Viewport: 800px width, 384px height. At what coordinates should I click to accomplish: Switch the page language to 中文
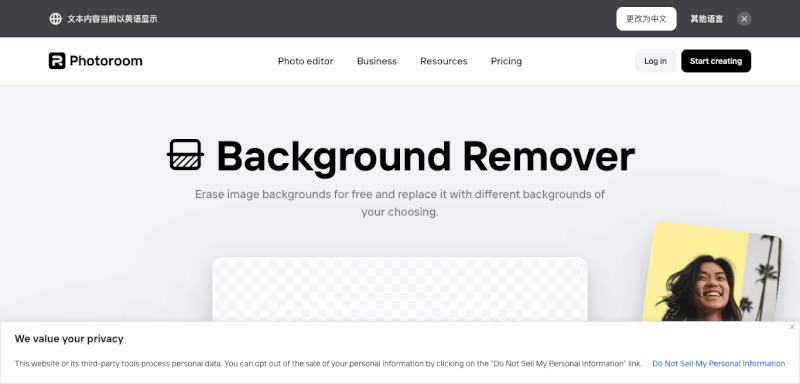(646, 19)
